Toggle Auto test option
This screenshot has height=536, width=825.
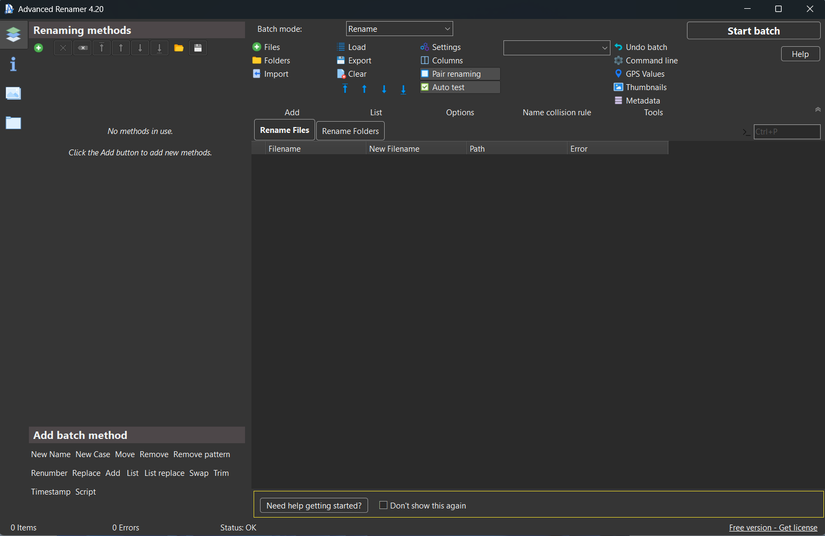460,87
